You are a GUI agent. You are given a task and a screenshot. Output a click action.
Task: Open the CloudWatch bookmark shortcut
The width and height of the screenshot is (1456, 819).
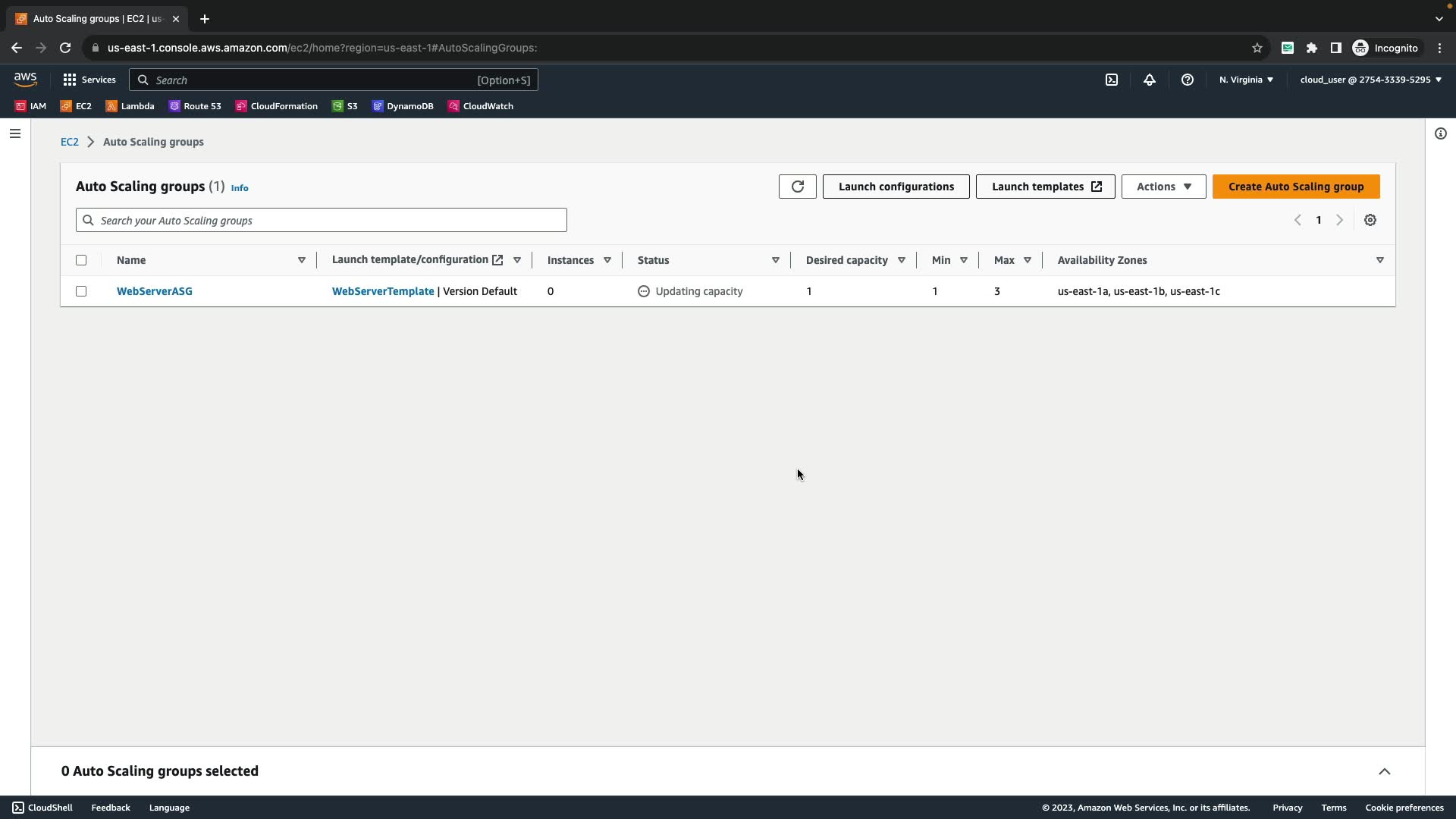[480, 106]
